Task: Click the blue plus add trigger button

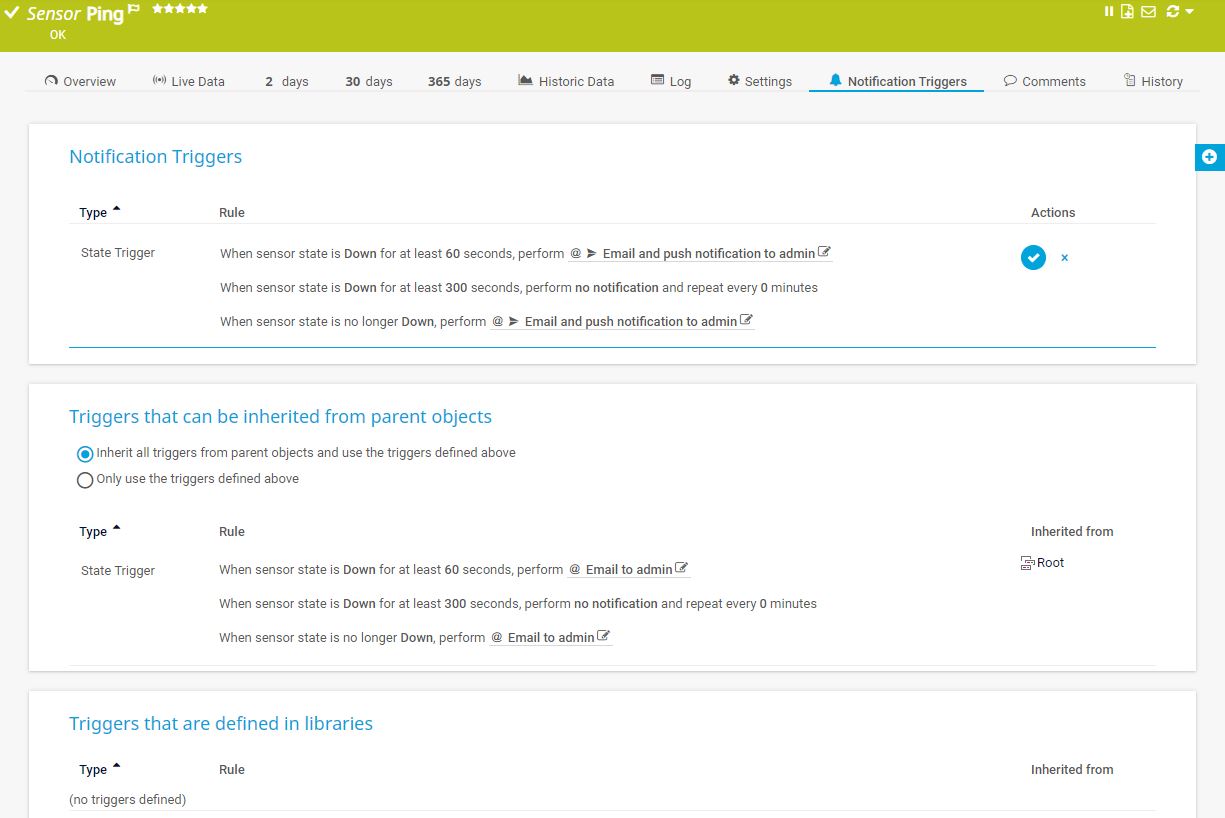Action: pos(1209,157)
